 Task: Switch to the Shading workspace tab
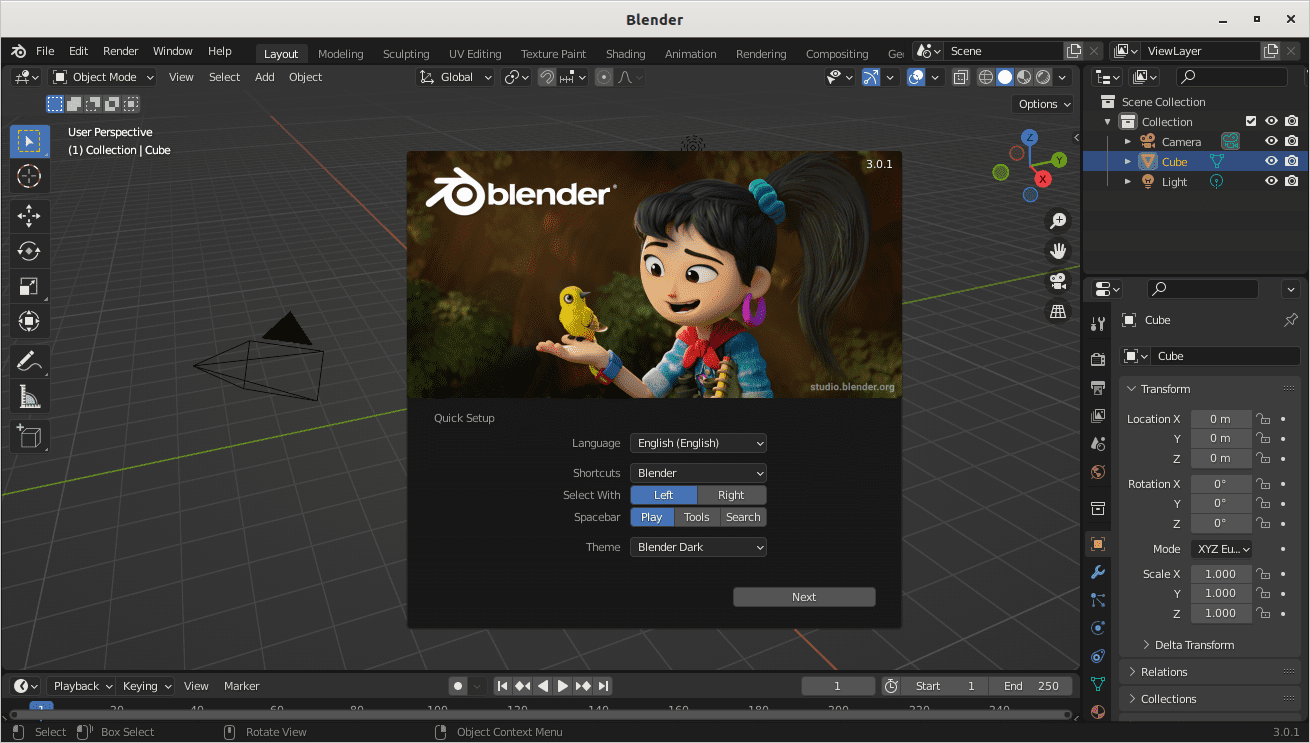tap(625, 53)
